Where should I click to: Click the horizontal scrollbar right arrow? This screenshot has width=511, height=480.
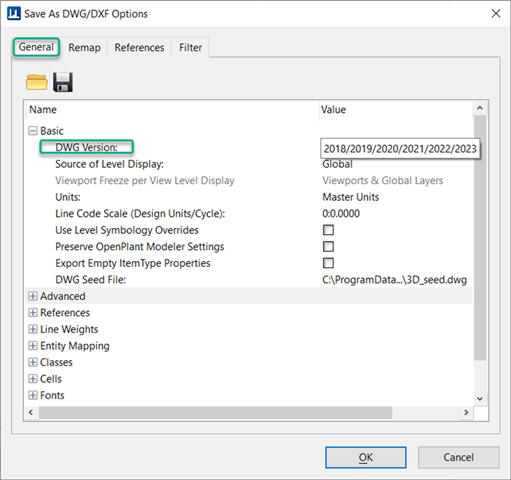coord(466,413)
